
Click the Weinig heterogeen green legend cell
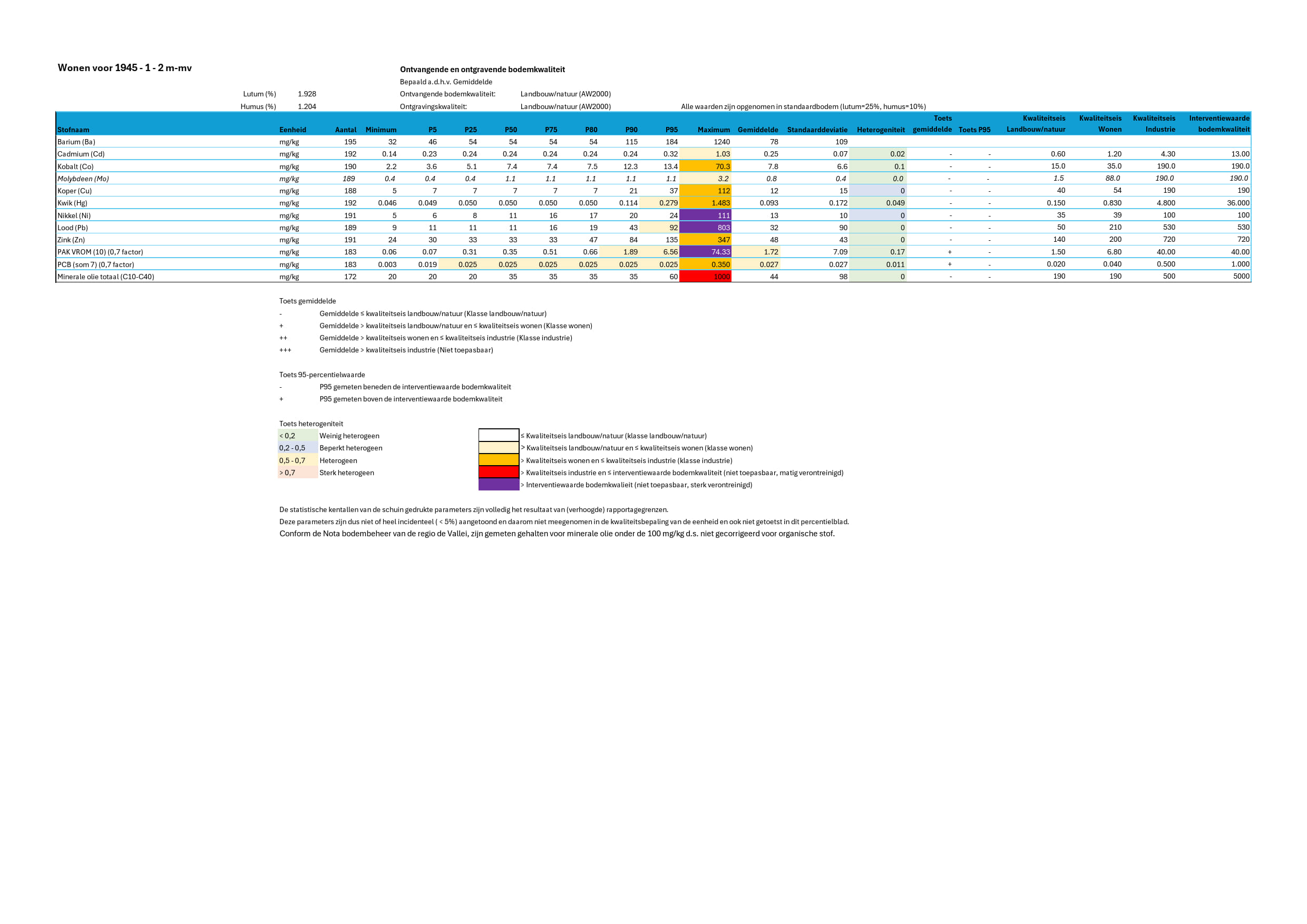(298, 436)
